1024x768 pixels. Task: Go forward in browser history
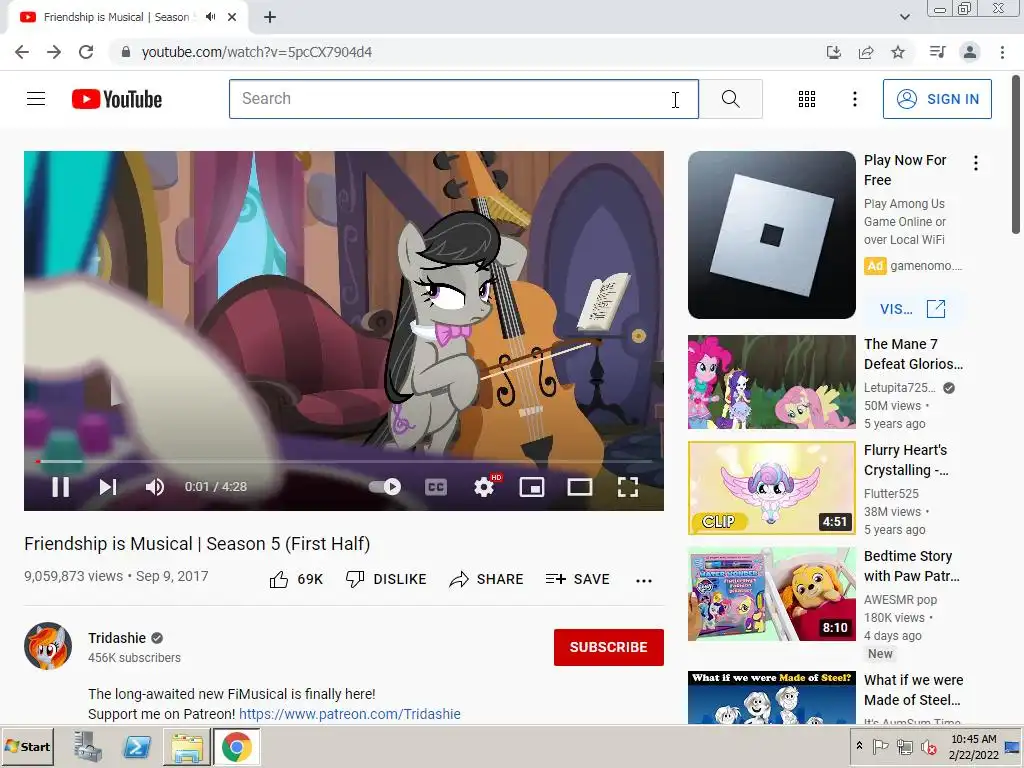[54, 52]
